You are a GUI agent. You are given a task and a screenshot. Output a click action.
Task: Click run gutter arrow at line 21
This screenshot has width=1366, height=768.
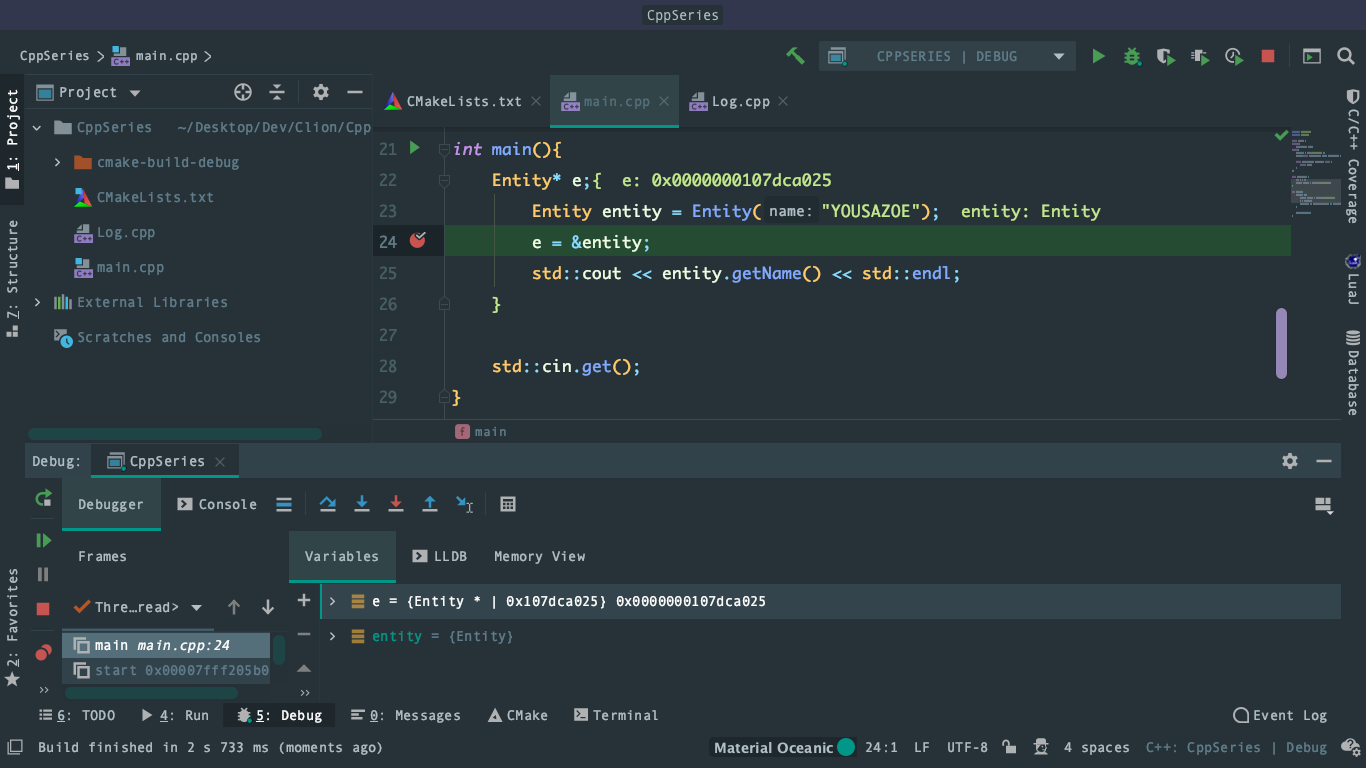point(415,148)
